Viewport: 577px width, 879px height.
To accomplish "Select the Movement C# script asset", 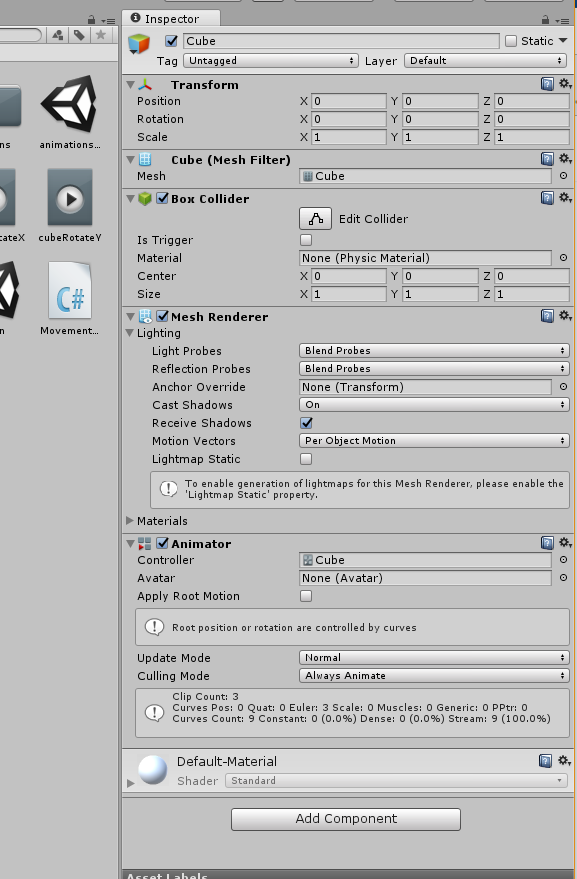I will (x=70, y=299).
